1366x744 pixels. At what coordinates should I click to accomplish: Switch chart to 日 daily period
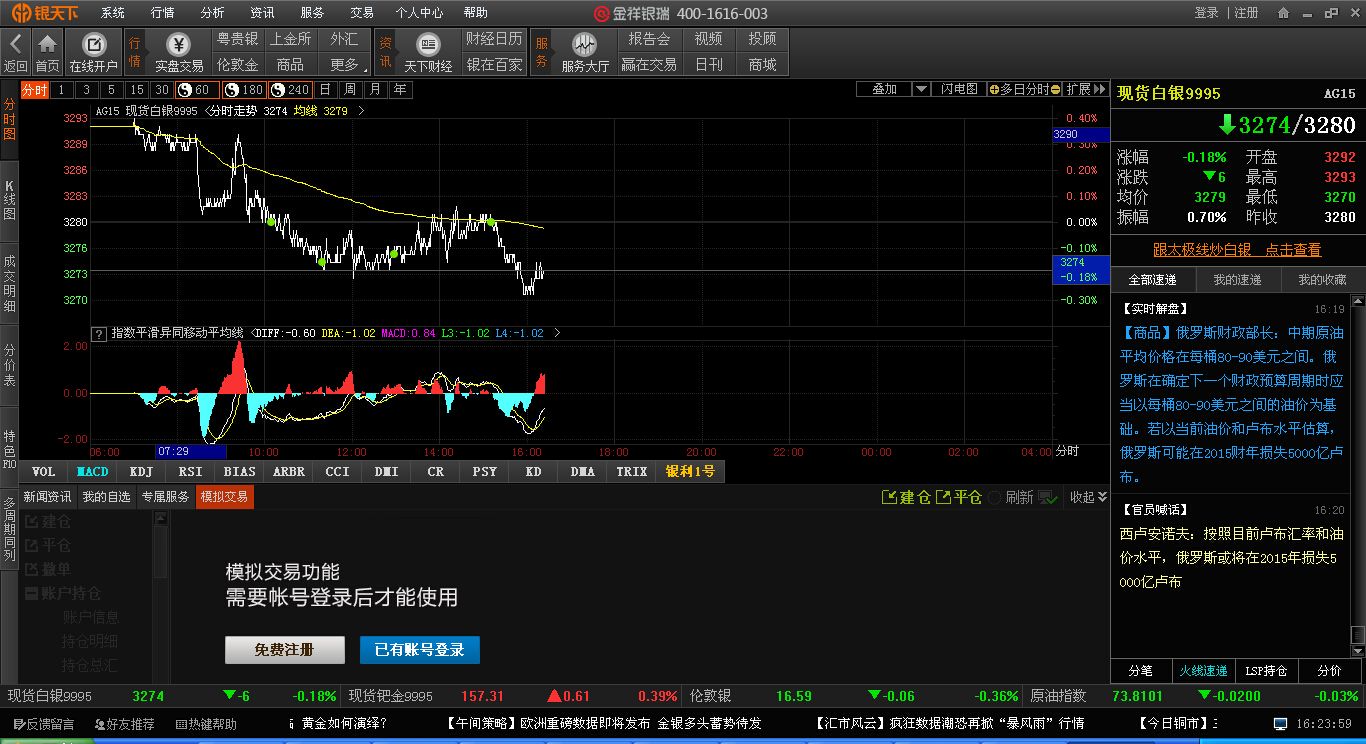pos(327,89)
